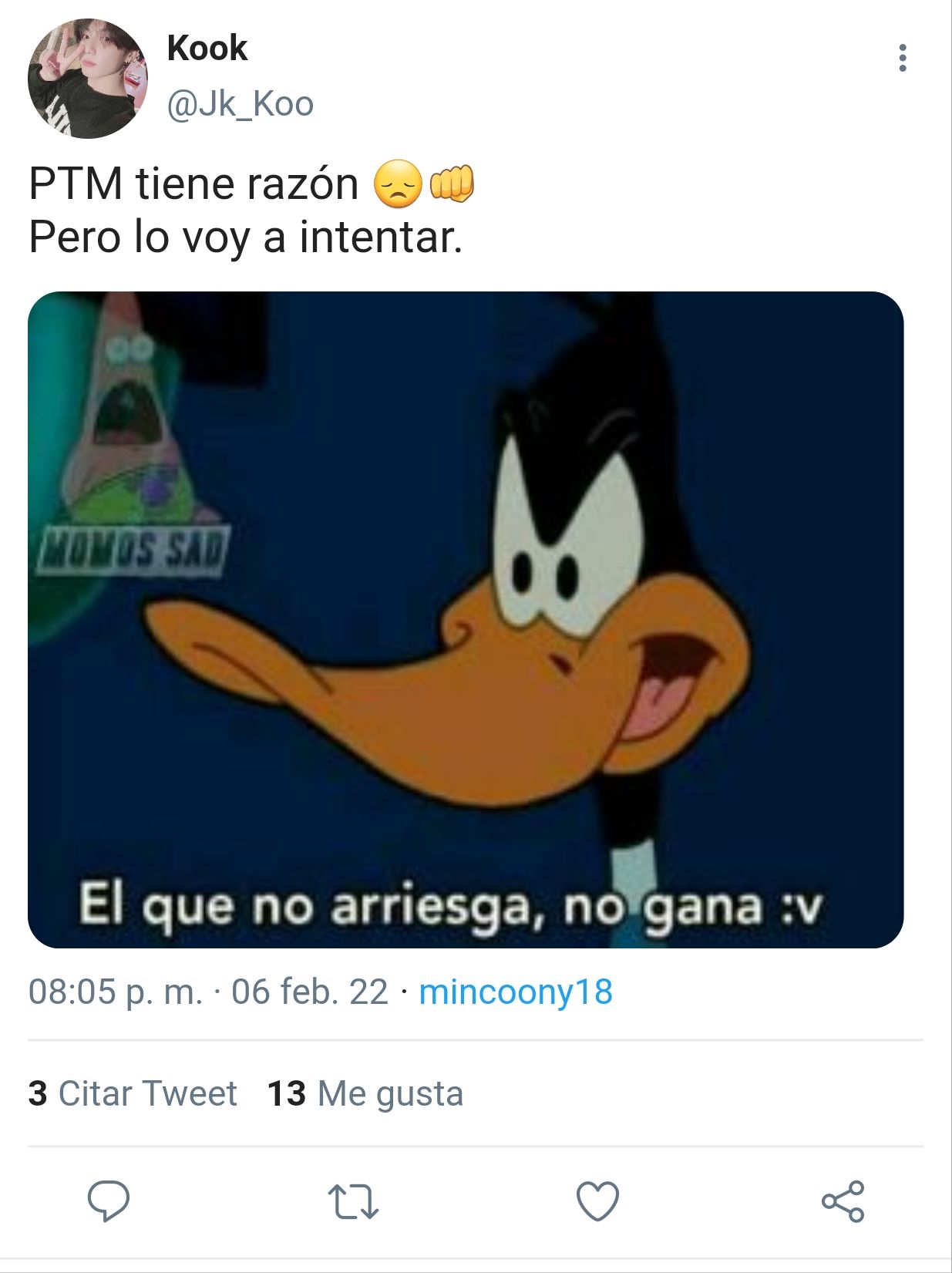Click the fist emoji in tweet
Screen dimensions: 952x1273
(x=452, y=184)
